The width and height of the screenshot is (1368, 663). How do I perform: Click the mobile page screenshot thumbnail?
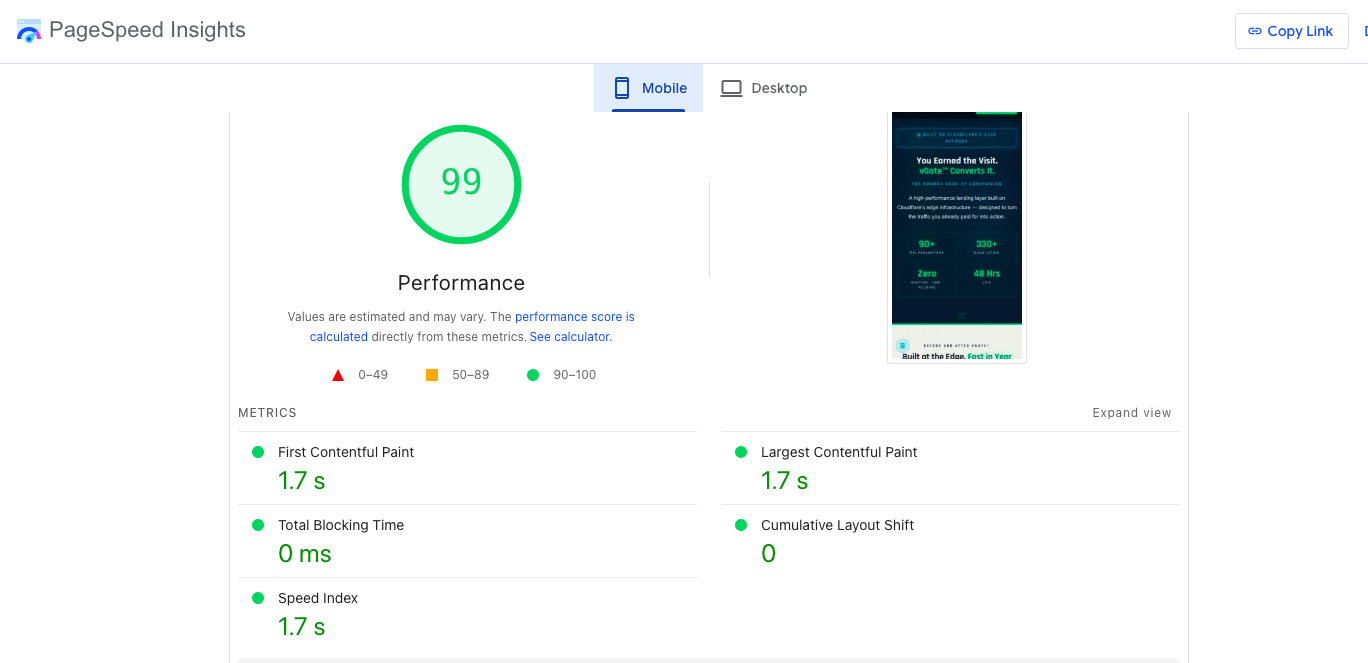[x=957, y=237]
